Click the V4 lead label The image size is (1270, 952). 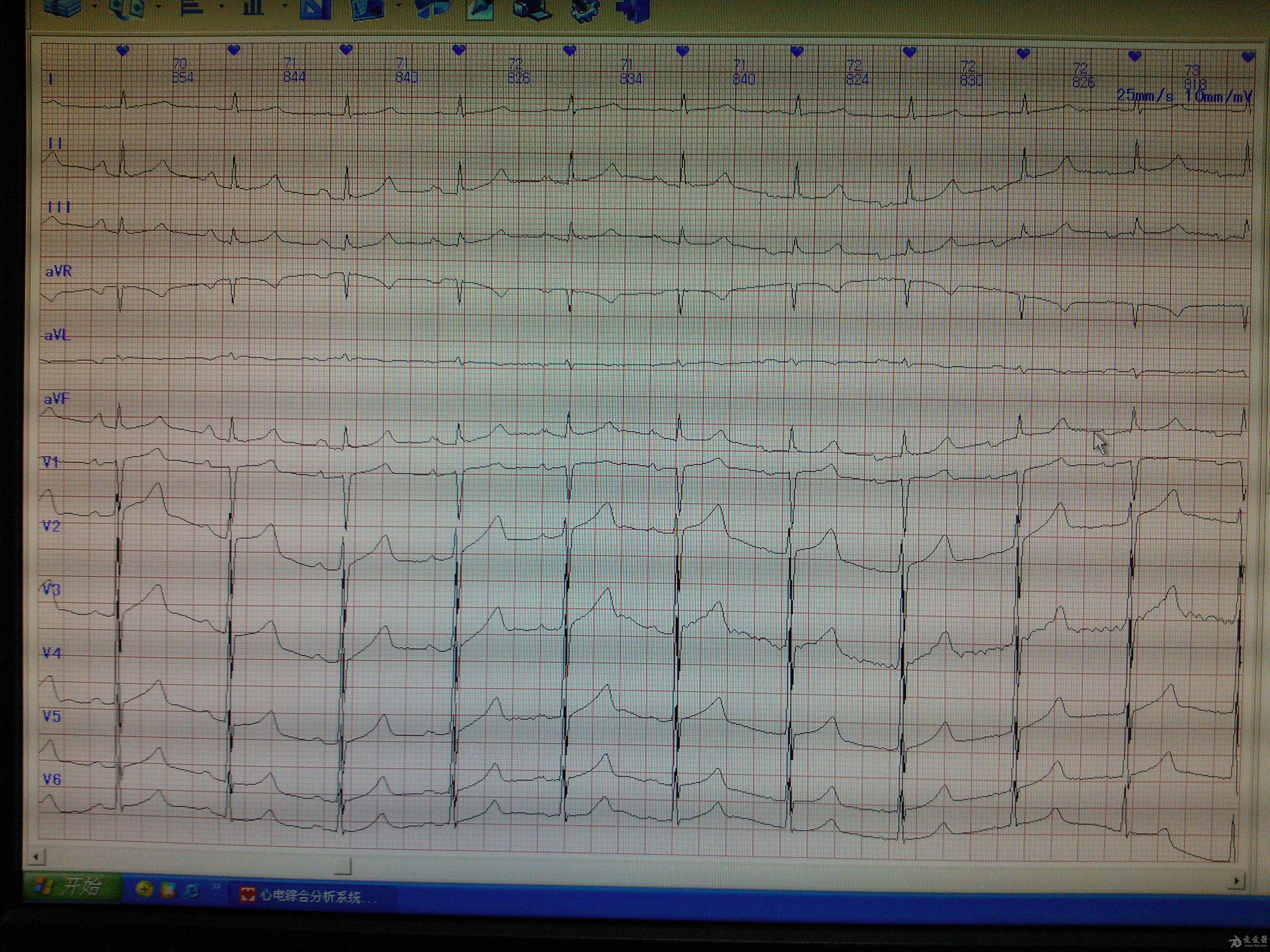point(51,653)
